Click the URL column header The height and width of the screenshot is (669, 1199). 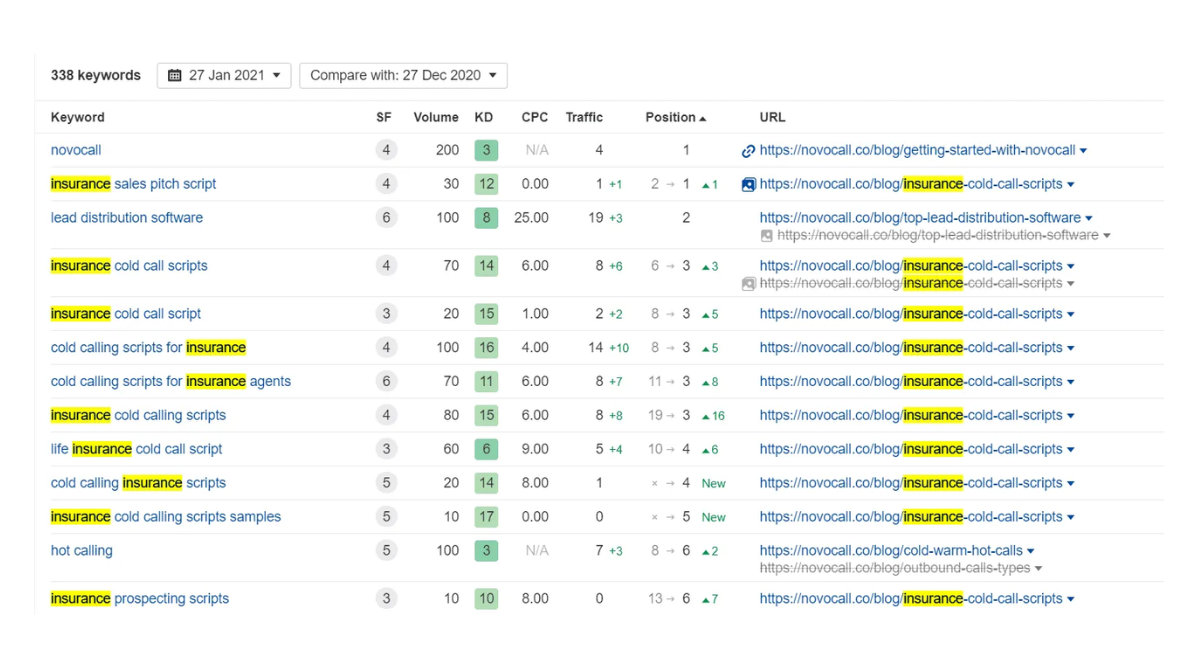click(772, 117)
